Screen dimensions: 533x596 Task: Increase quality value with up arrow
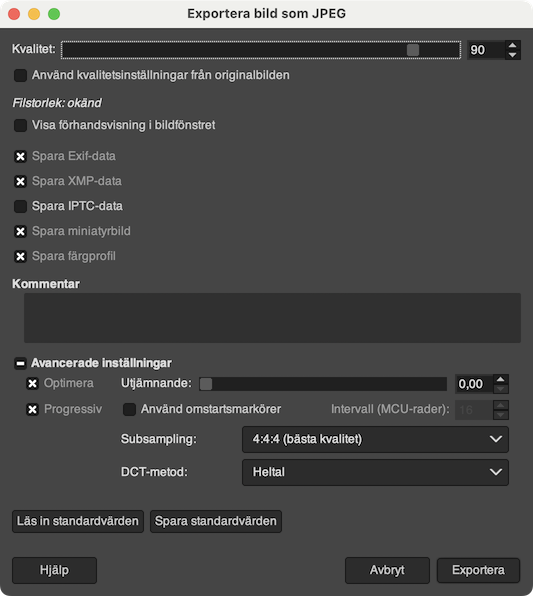[x=512, y=46]
